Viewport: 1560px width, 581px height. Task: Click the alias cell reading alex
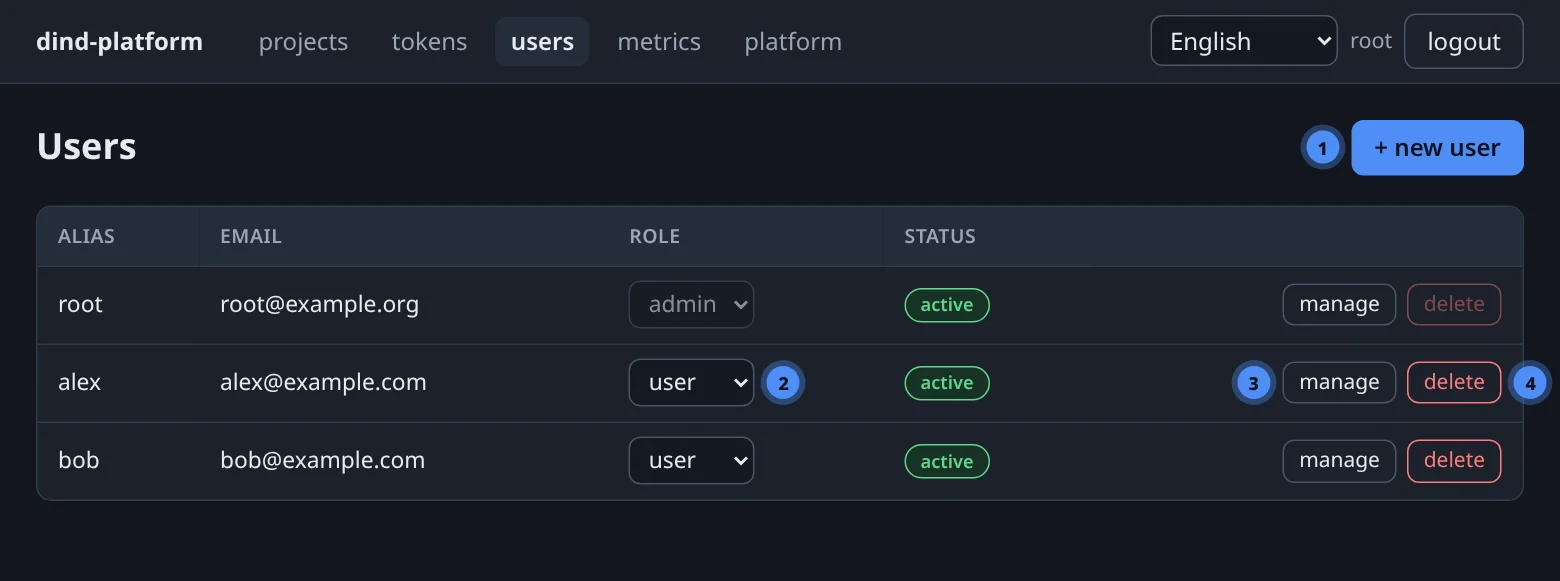coord(80,382)
